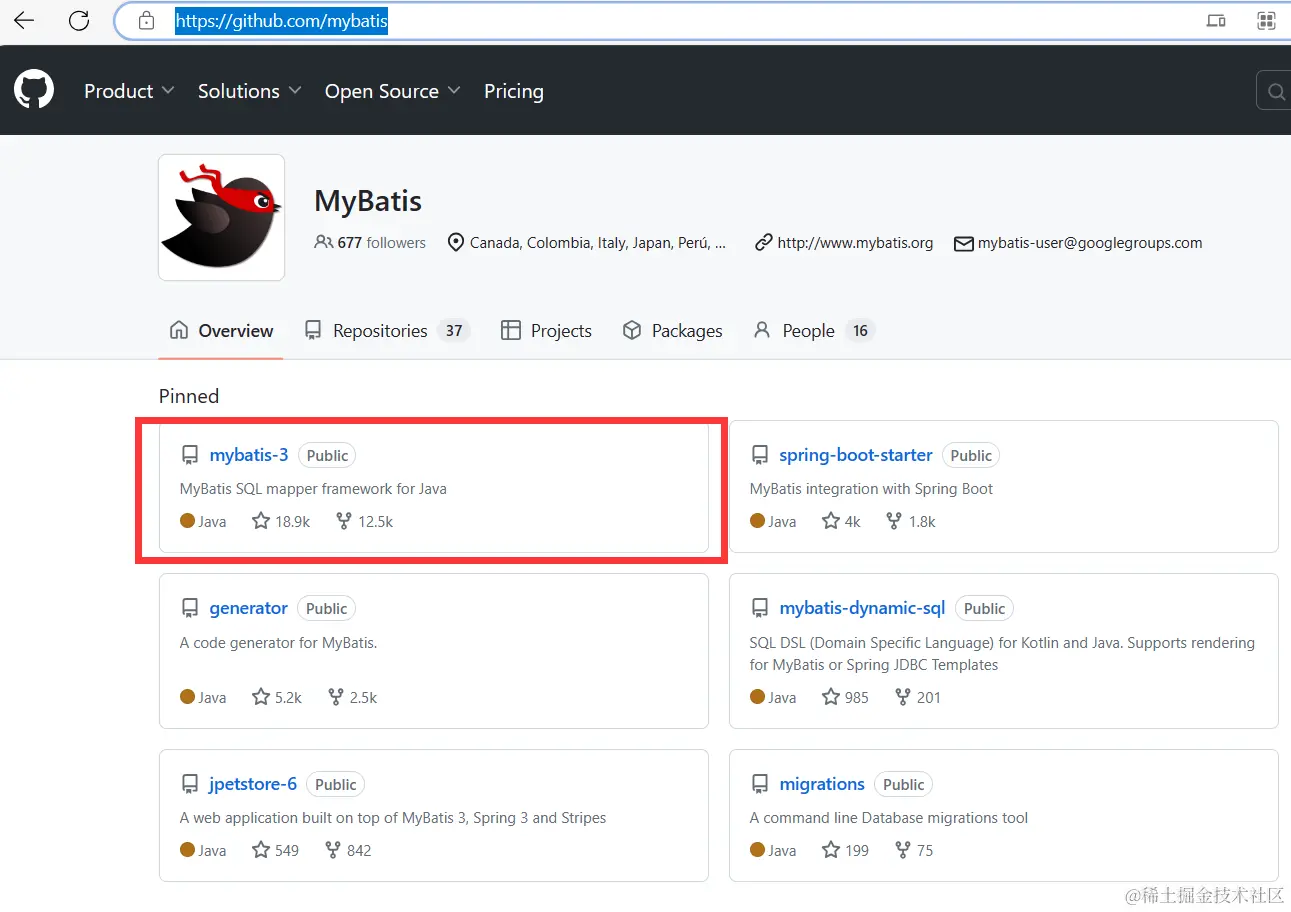Reload the page with refresh icon

(x=79, y=20)
